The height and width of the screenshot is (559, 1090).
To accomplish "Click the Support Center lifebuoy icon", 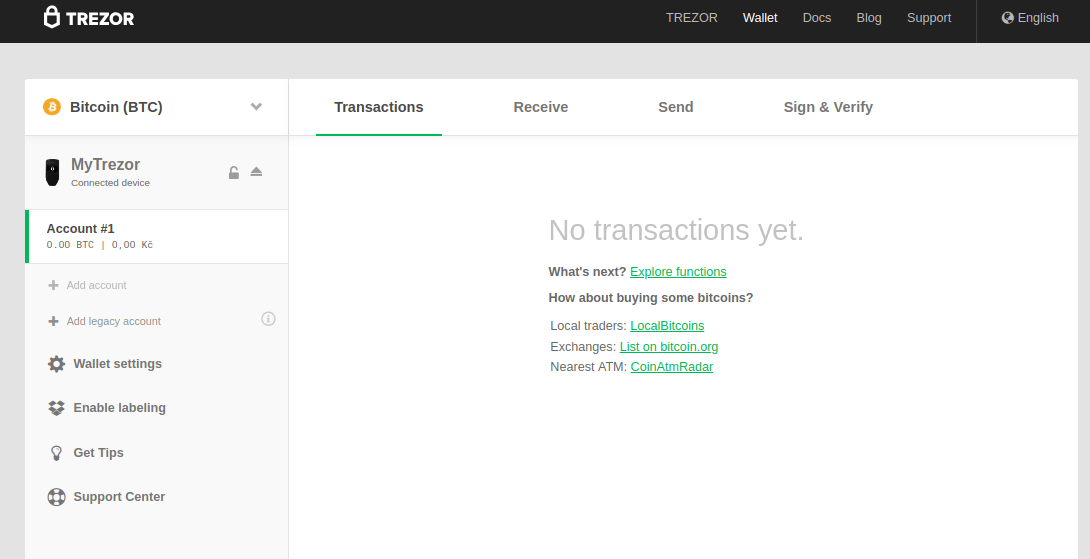I will pyautogui.click(x=57, y=497).
